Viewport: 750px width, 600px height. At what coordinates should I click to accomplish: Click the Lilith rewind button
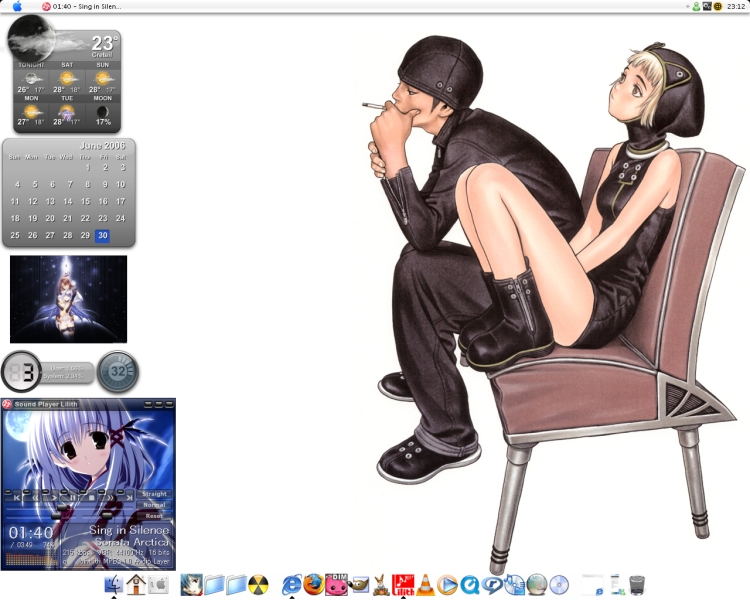[x=35, y=498]
